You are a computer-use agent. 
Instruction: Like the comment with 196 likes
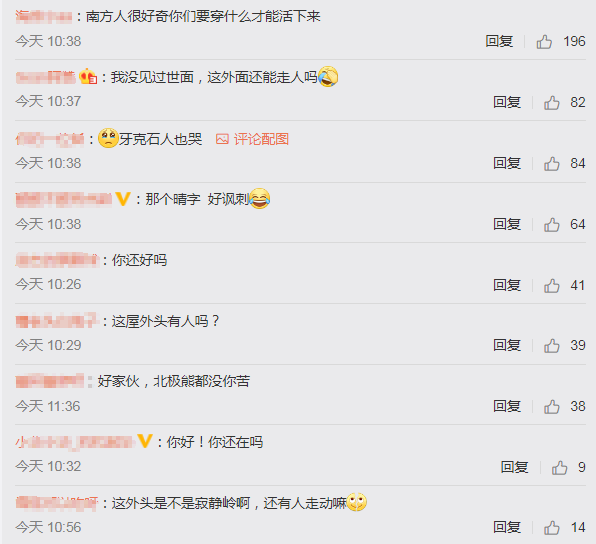click(x=544, y=41)
